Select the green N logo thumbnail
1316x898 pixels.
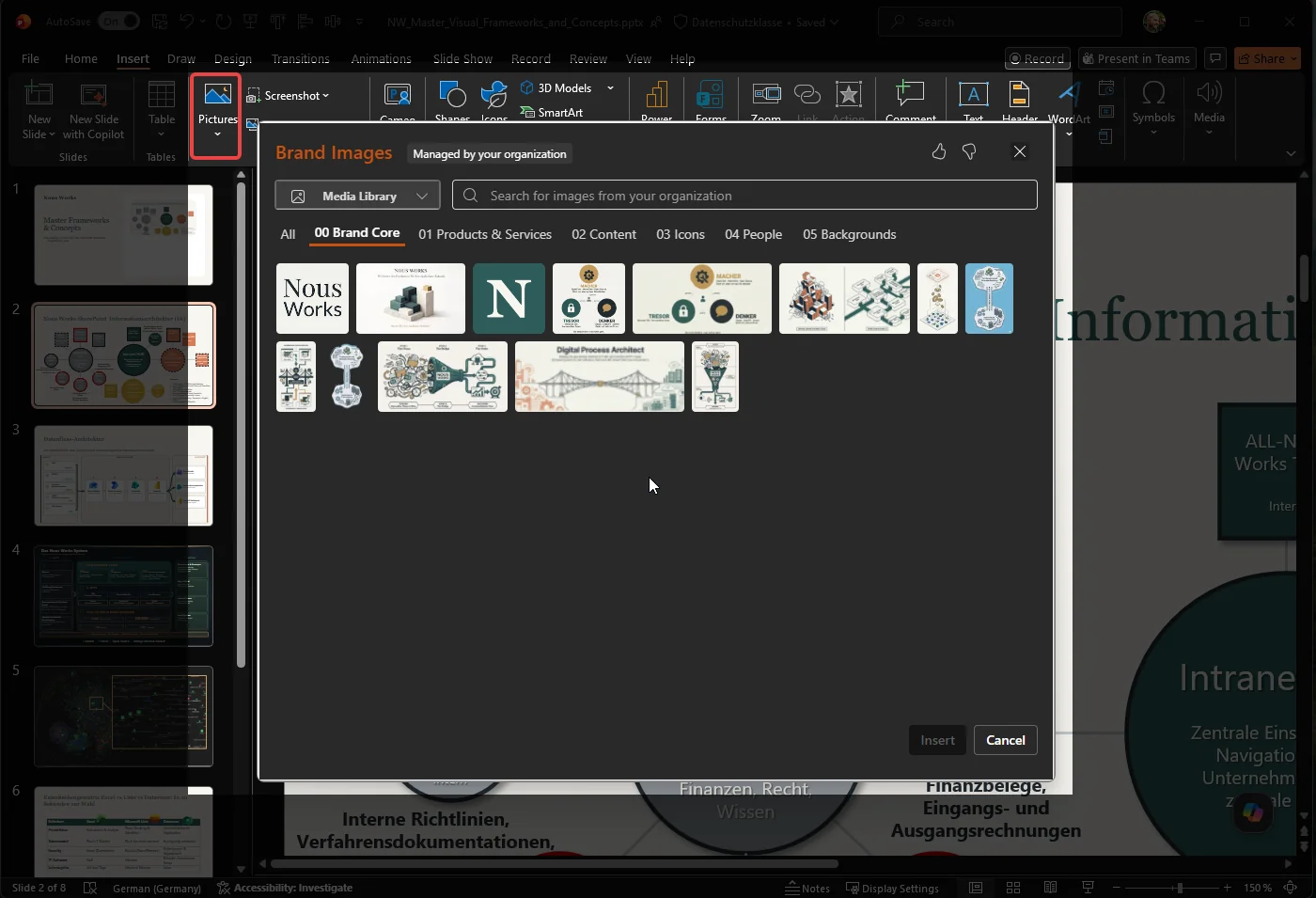click(509, 298)
